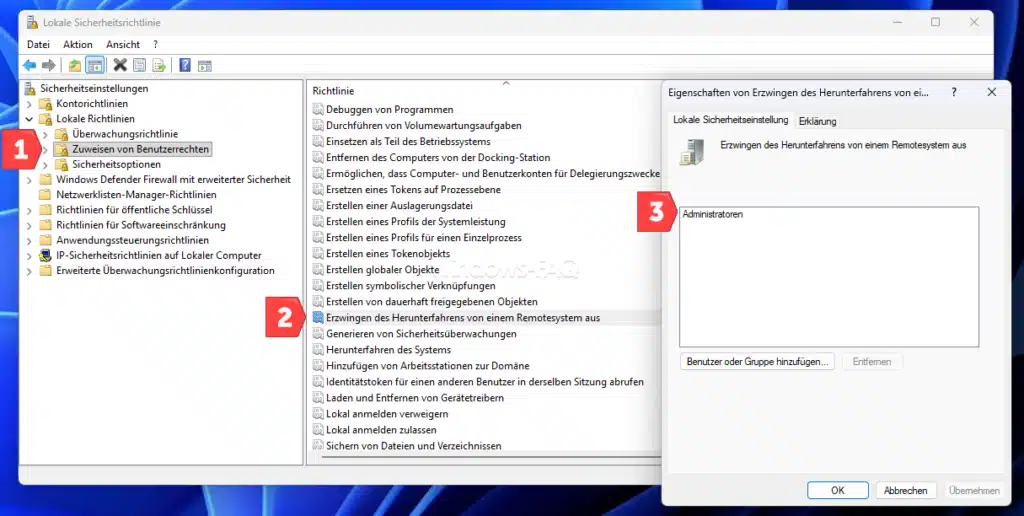Screen dimensions: 1024x516
Task: Click the icon beside Ersetzen eines Tokens auf Prozessebene
Action: (318, 189)
